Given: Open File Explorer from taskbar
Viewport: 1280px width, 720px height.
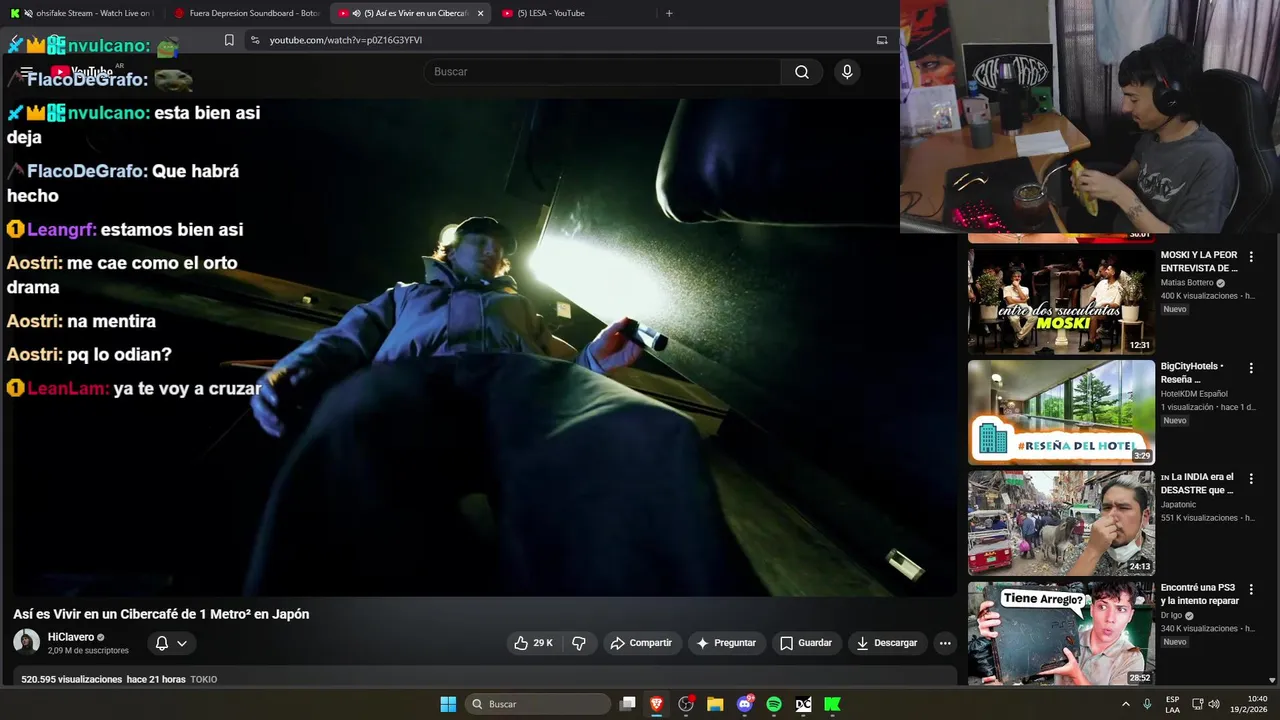Looking at the screenshot, I should click(715, 704).
